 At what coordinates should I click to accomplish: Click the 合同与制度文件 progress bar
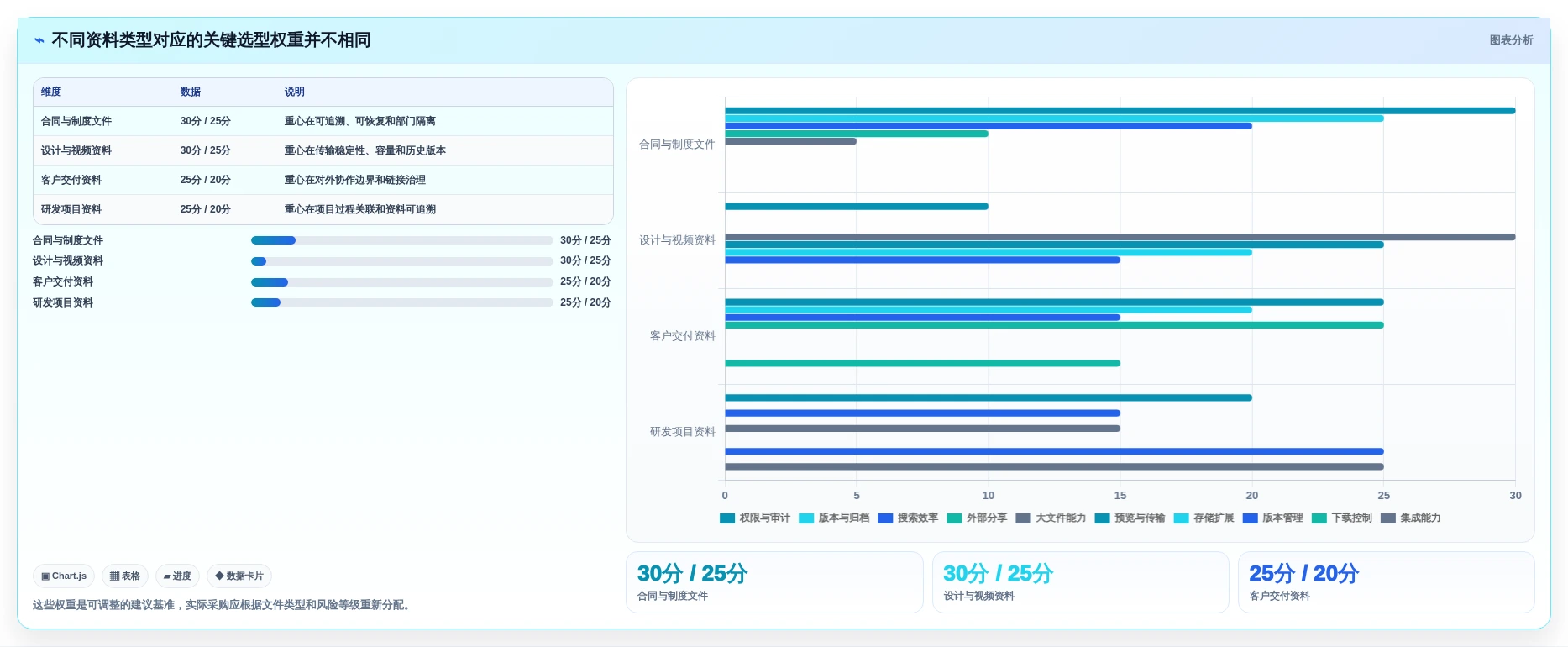(401, 240)
